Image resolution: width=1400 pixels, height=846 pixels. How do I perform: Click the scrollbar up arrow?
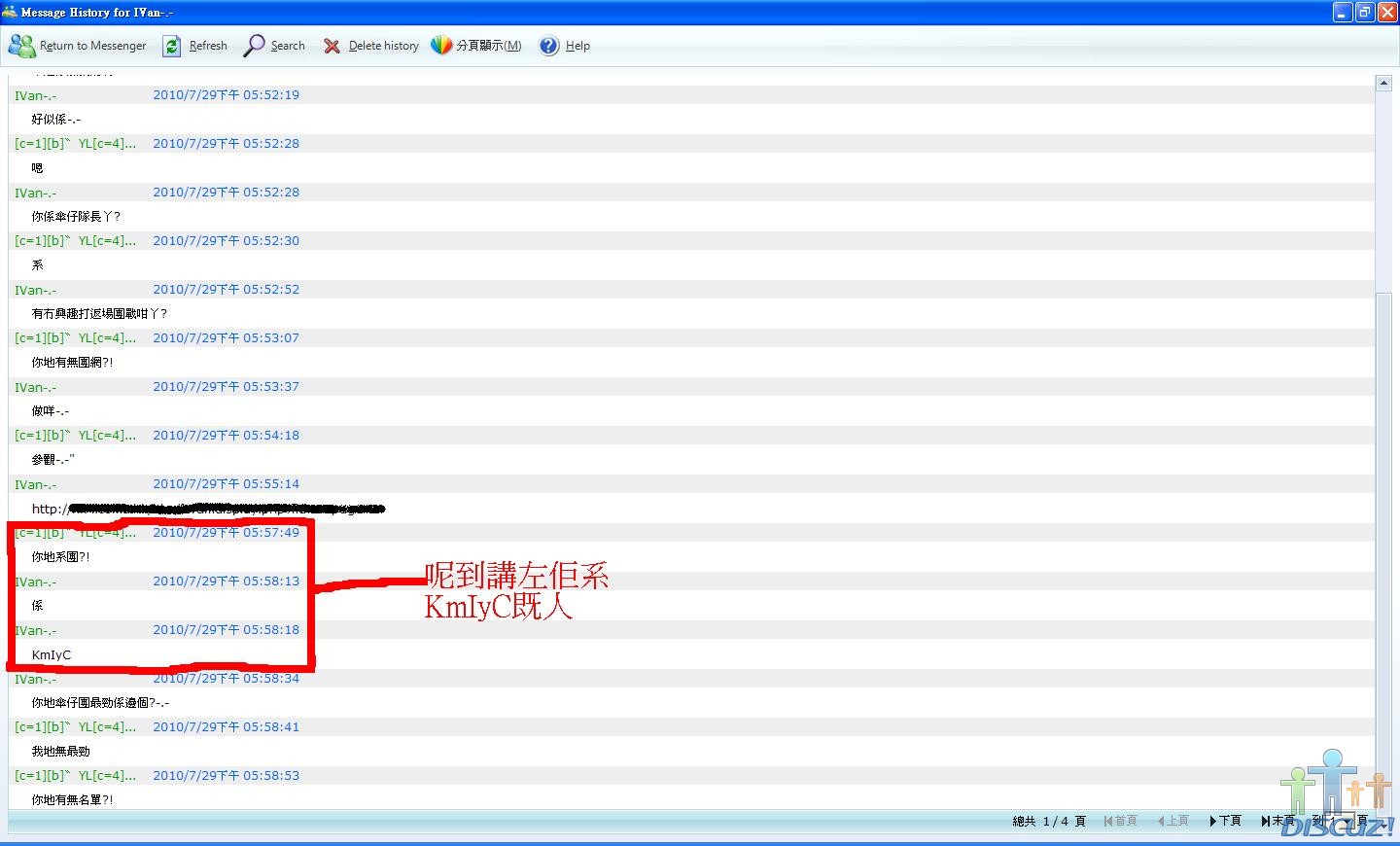click(1383, 83)
